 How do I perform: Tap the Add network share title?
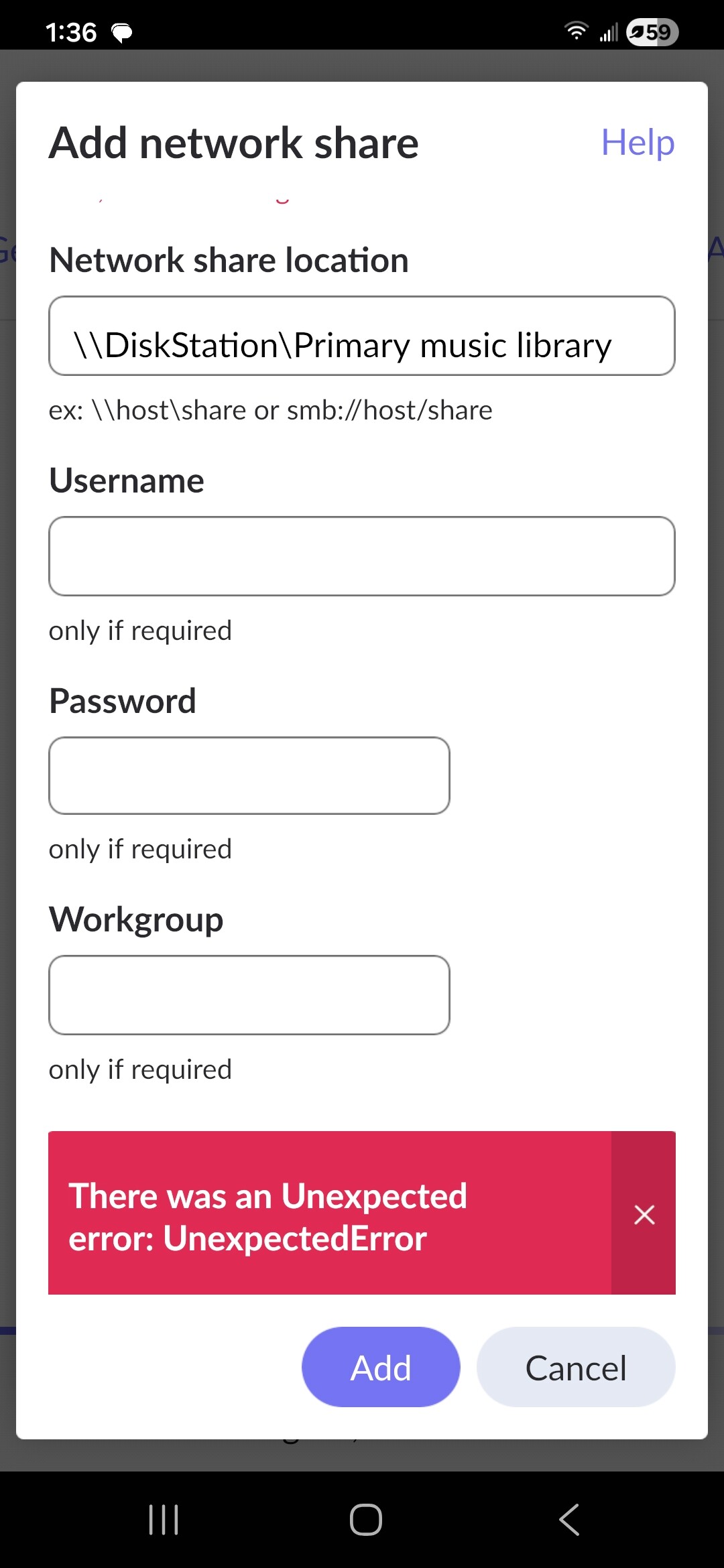(234, 143)
